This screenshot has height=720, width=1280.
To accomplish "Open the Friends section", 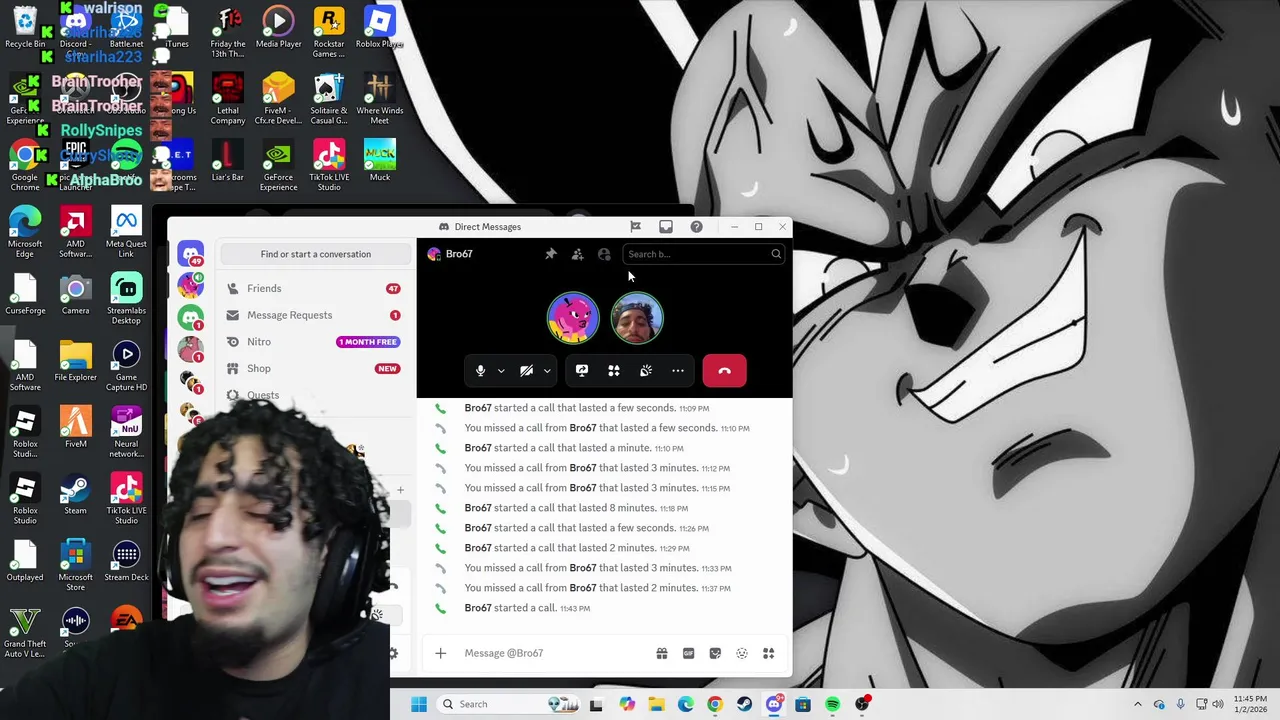I will click(314, 288).
